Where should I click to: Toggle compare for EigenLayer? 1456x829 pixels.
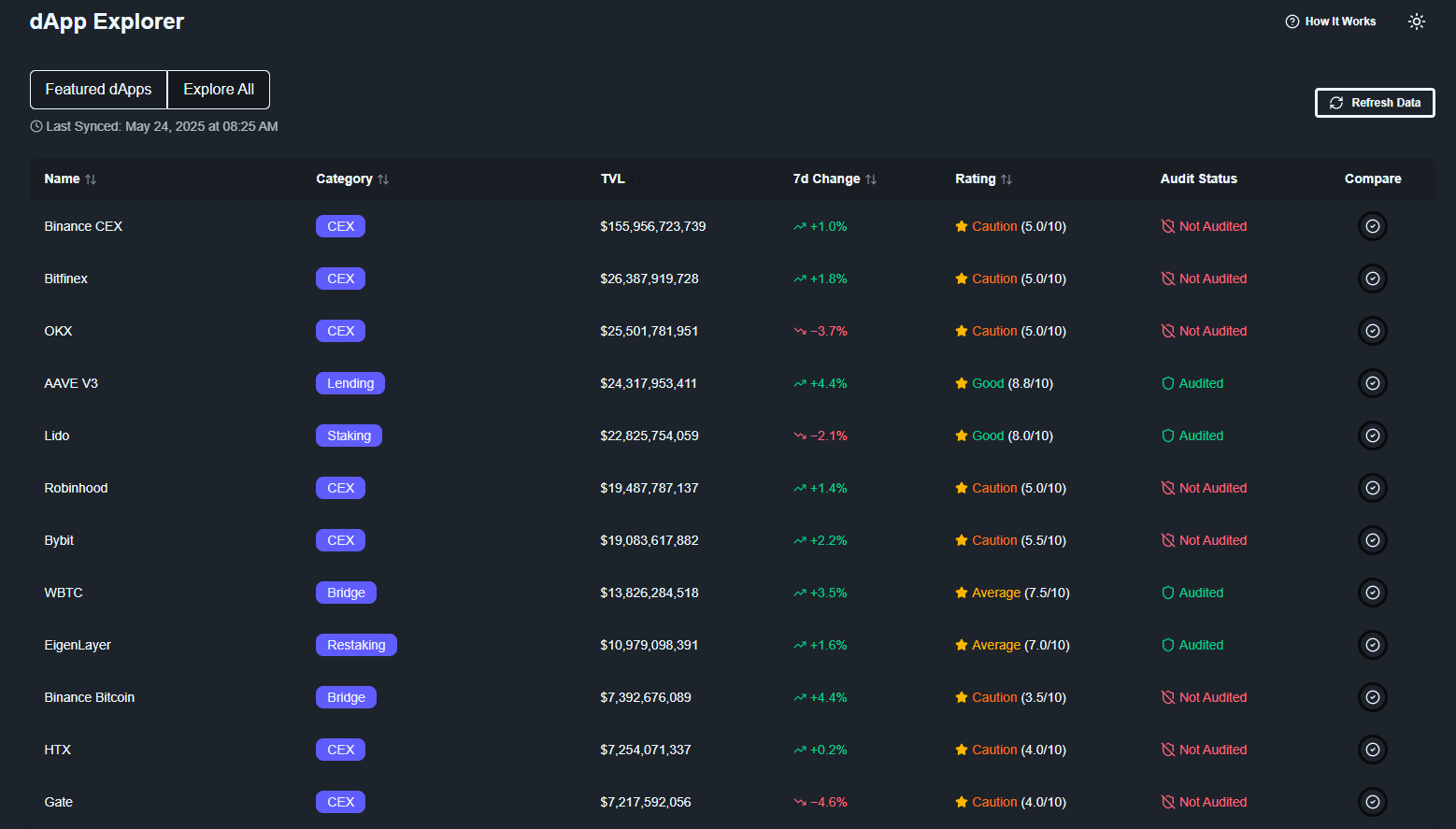click(x=1373, y=645)
